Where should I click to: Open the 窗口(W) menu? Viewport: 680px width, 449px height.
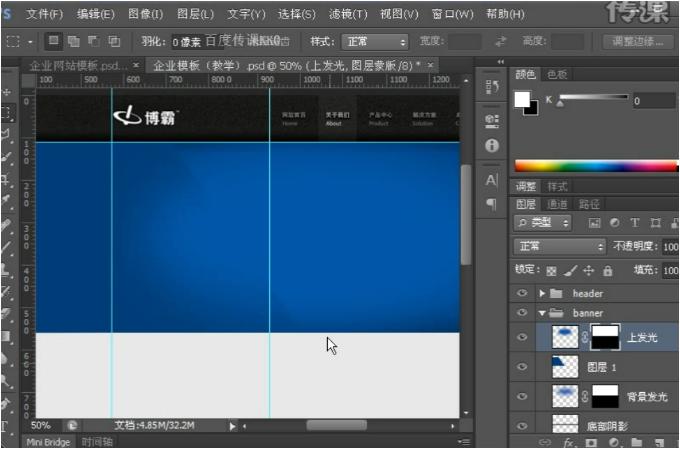(452, 14)
